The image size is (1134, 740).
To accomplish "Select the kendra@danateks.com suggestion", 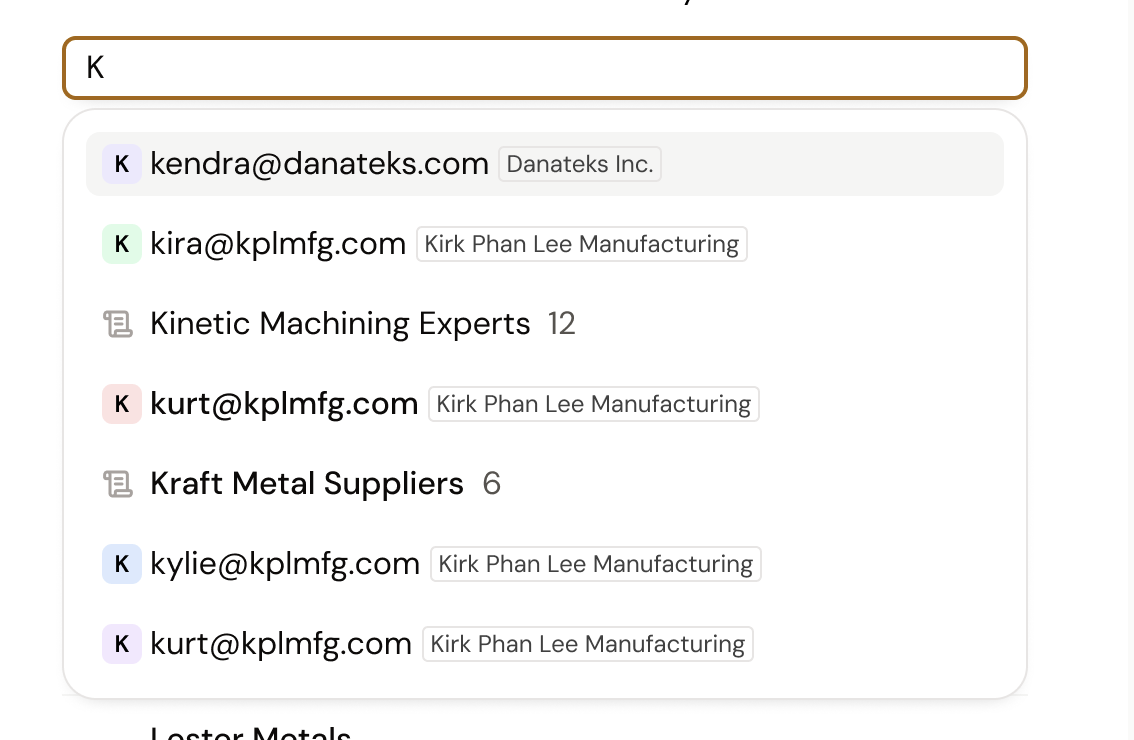I will point(319,164).
